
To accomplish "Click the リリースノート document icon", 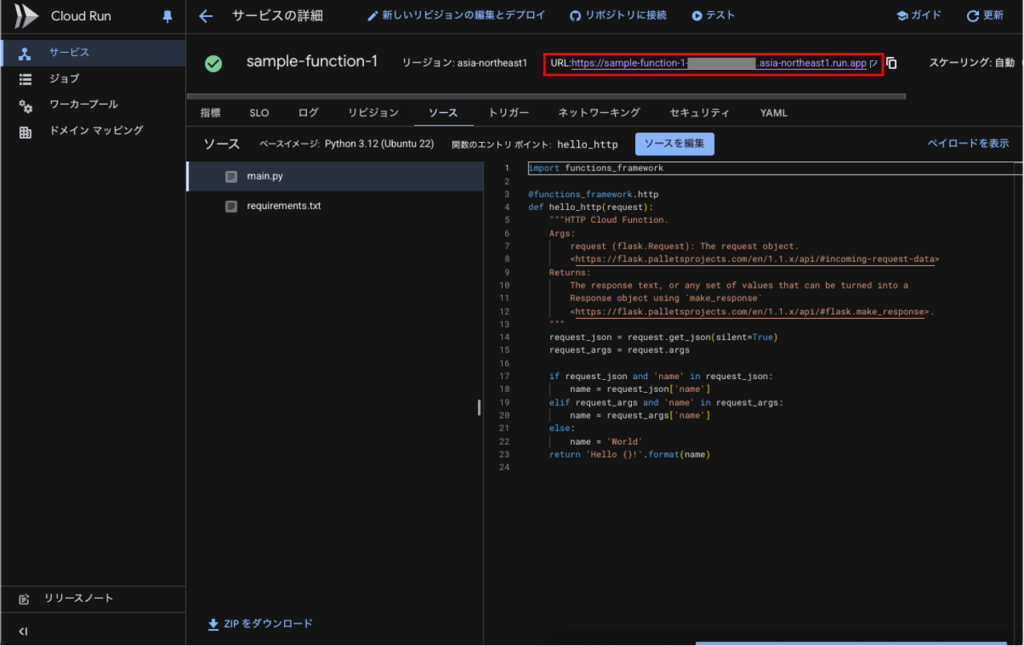I will [24, 599].
